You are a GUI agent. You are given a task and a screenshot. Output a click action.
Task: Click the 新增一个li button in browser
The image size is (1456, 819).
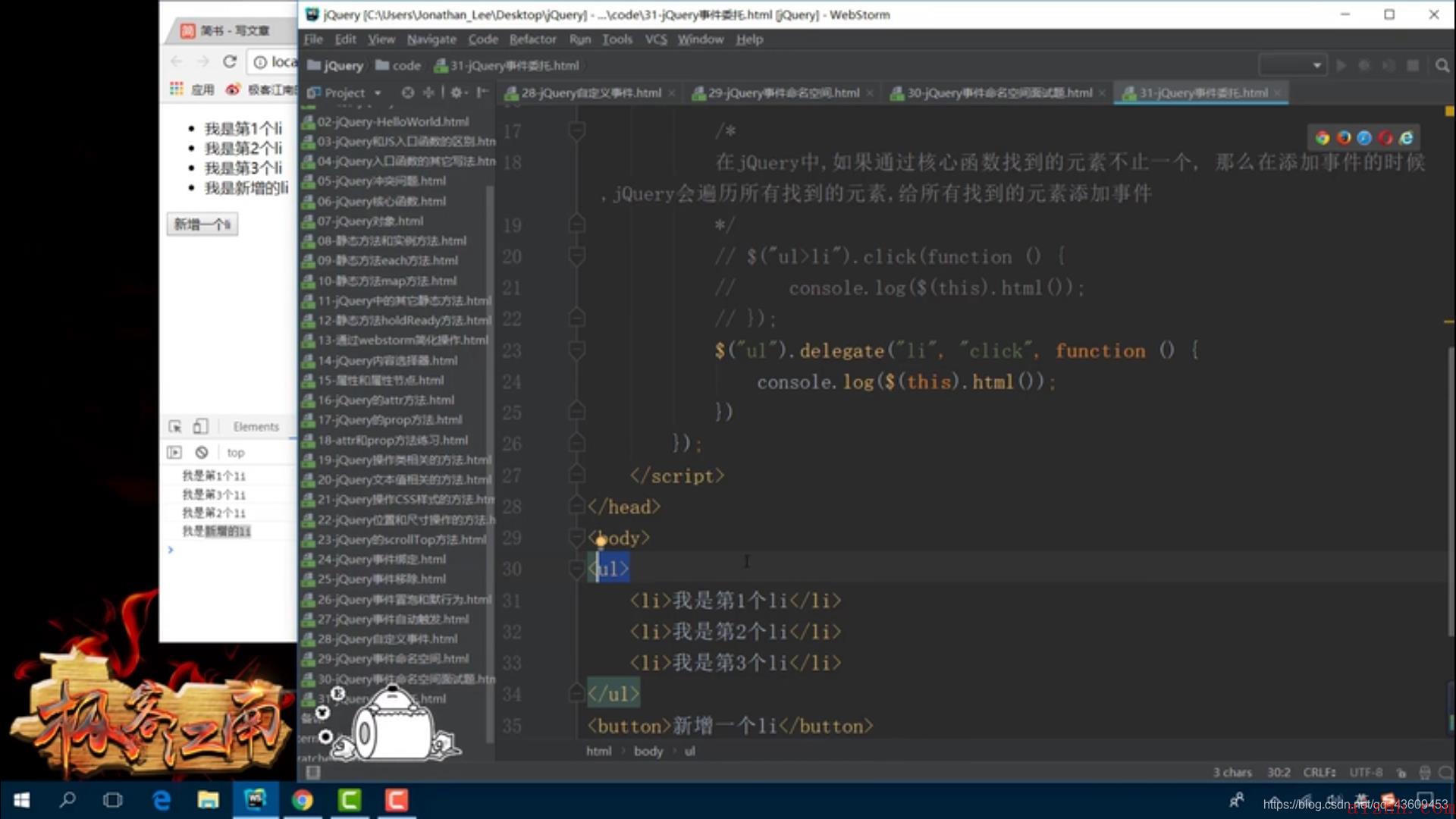point(202,224)
